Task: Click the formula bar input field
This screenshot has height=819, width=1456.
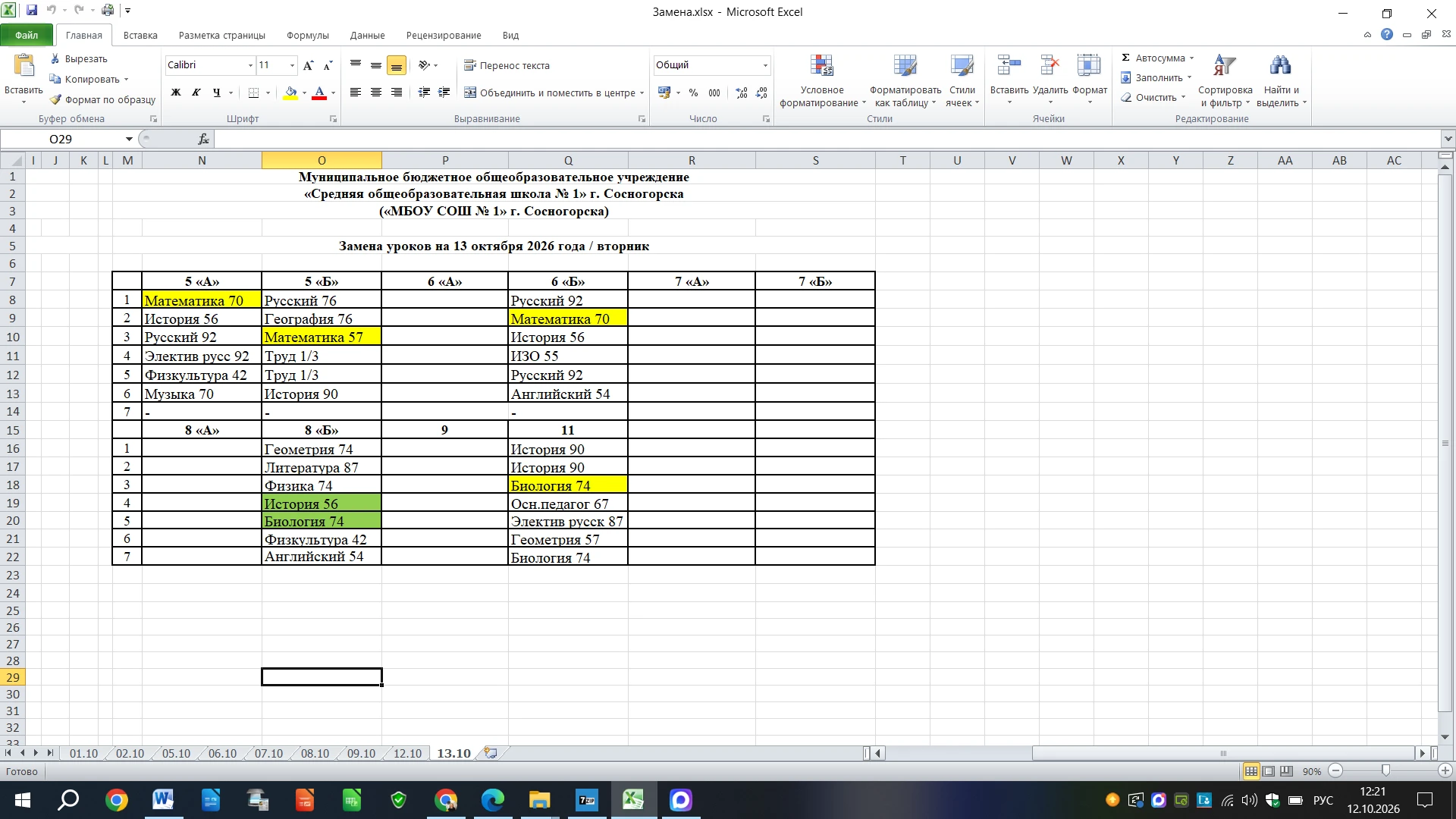Action: [828, 139]
